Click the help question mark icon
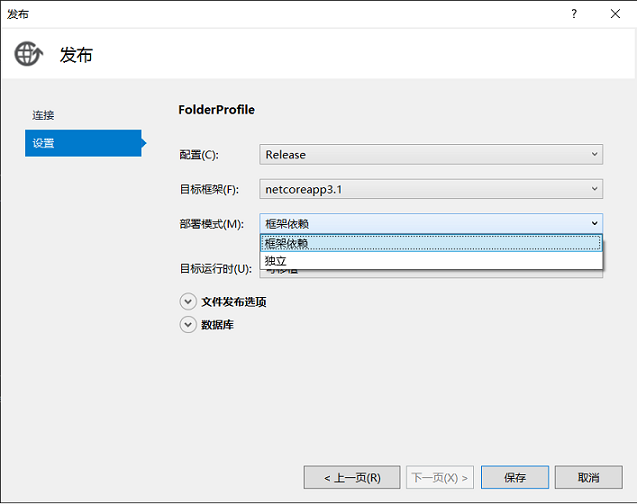 [574, 14]
